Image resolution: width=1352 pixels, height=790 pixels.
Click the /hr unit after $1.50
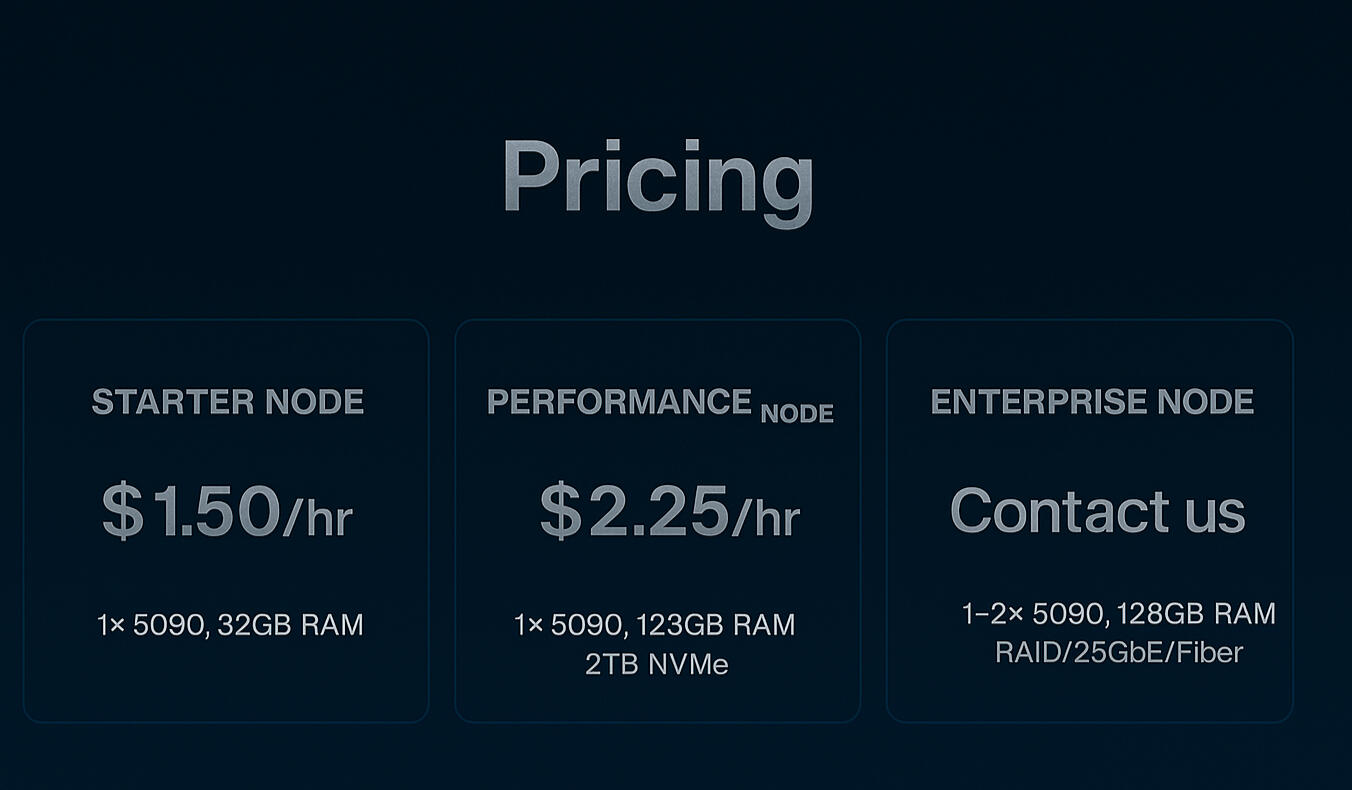pyautogui.click(x=318, y=518)
